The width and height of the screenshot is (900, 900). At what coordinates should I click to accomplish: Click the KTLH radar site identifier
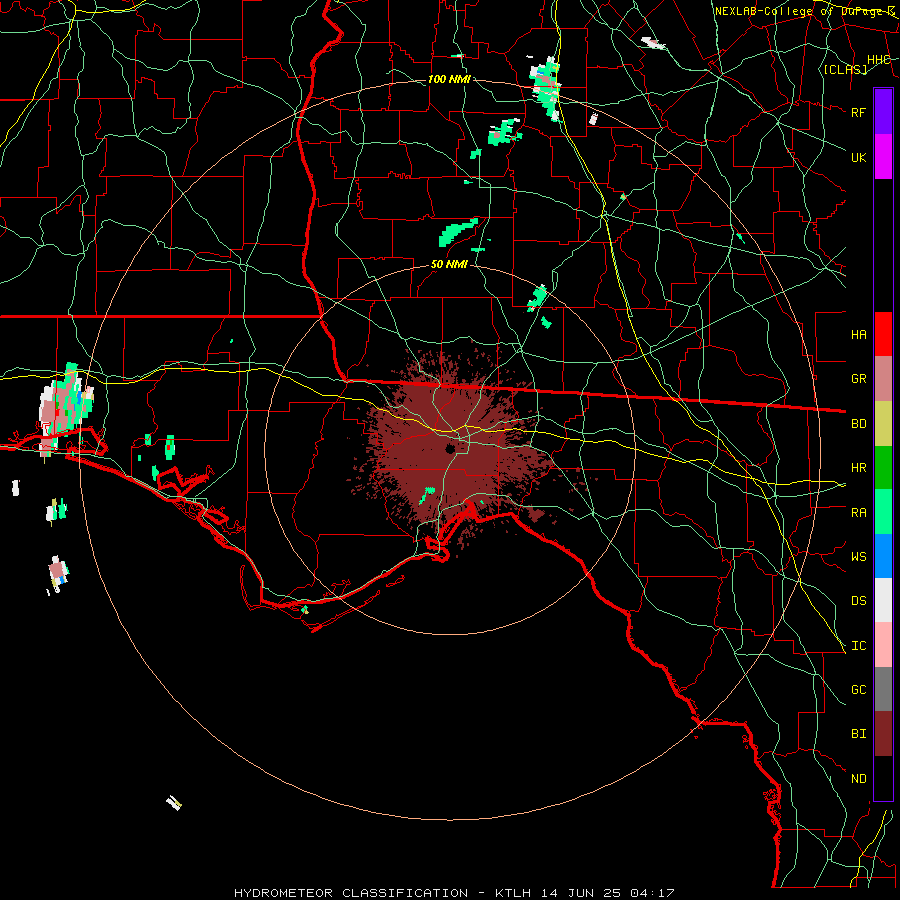tap(513, 893)
